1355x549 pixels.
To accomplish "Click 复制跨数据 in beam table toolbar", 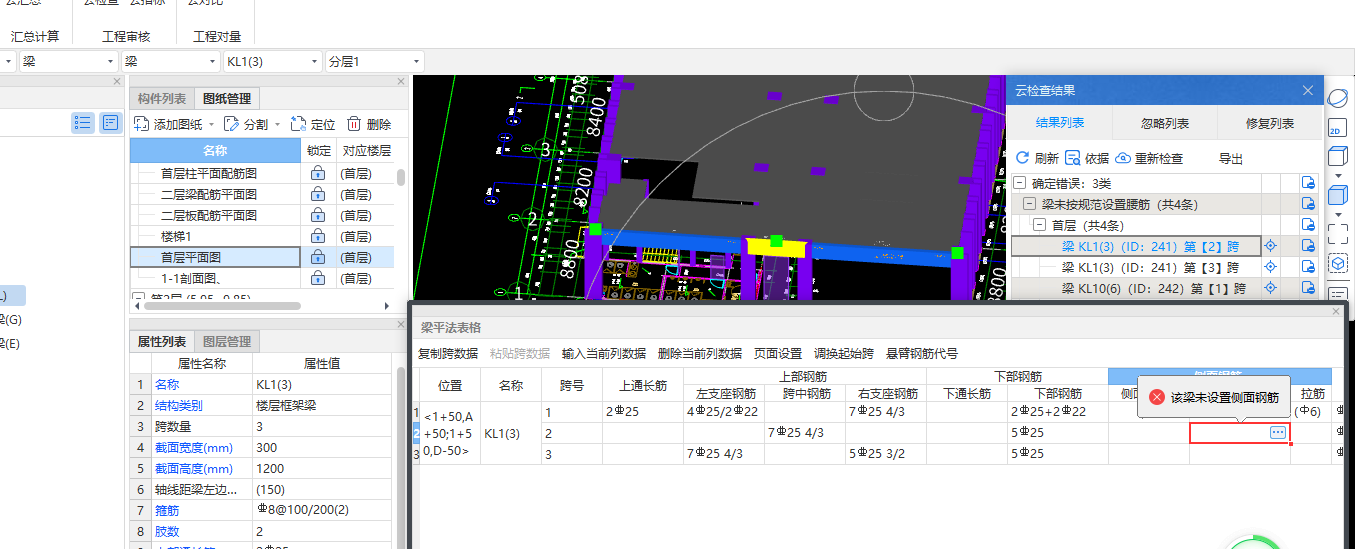I will [449, 353].
